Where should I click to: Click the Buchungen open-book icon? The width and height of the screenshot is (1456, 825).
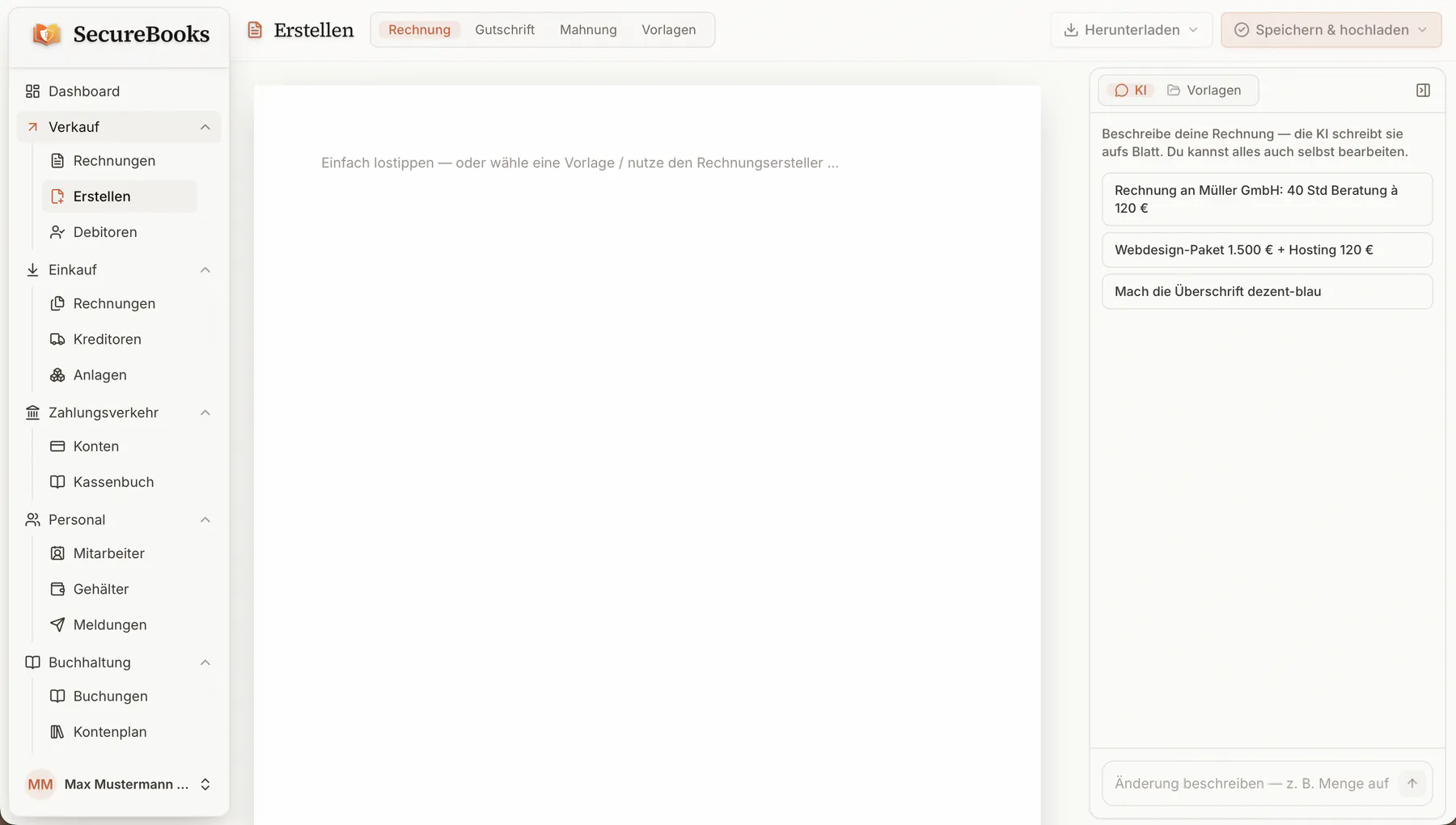pos(57,696)
